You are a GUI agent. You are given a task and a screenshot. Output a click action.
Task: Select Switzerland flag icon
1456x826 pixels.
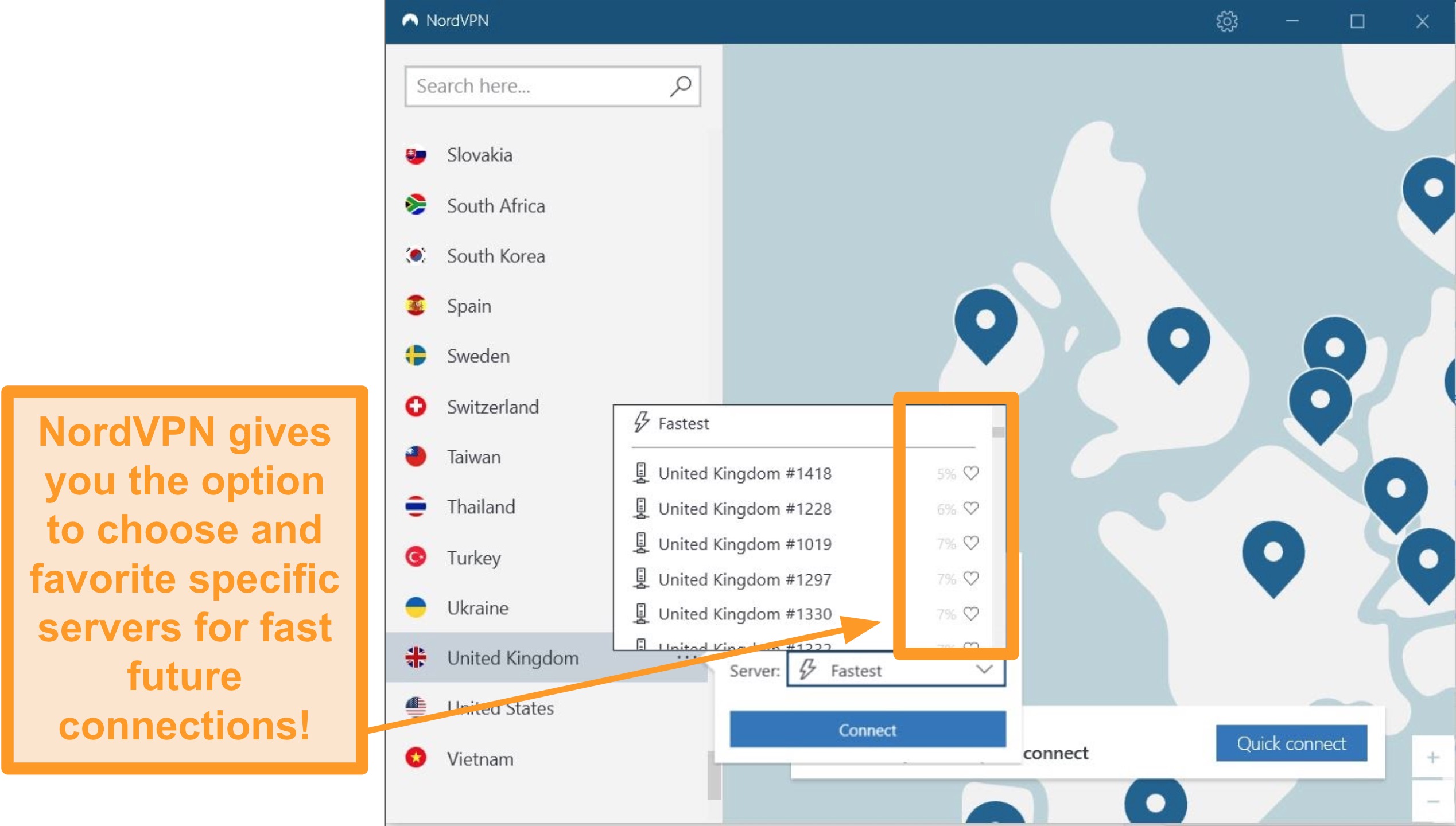click(x=416, y=406)
